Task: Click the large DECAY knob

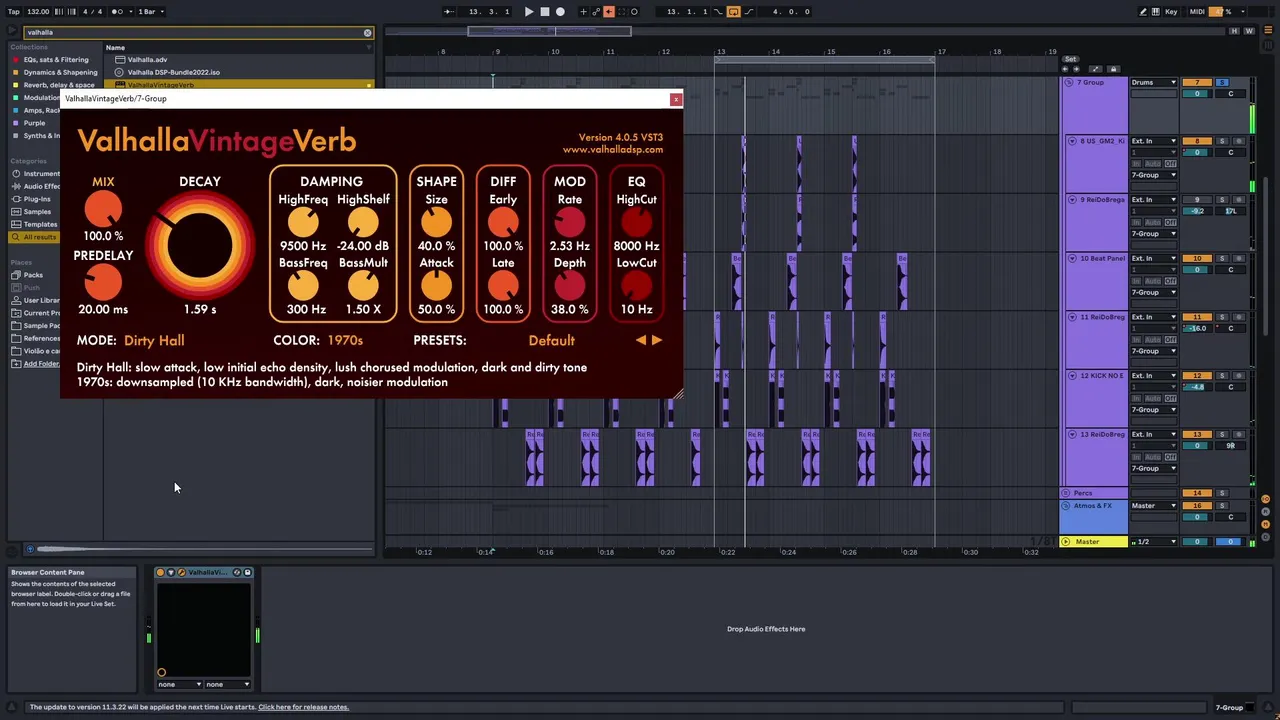Action: [x=200, y=245]
